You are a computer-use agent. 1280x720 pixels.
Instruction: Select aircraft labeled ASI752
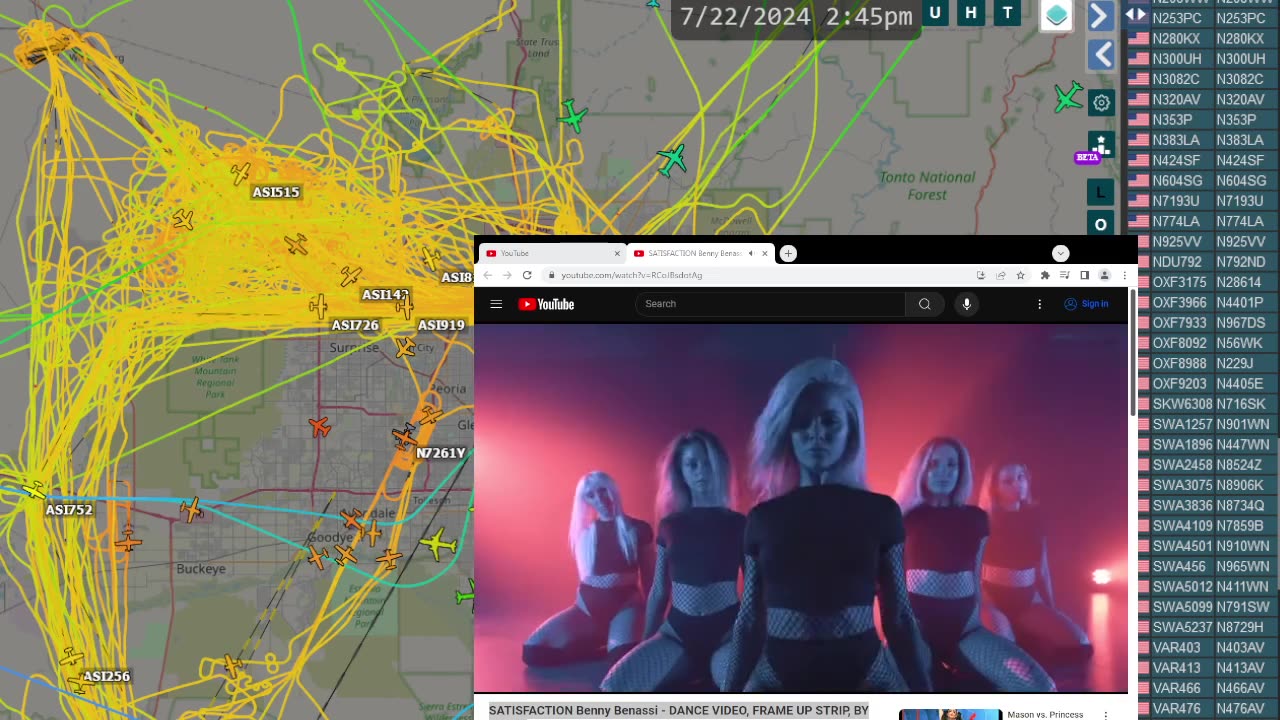(x=69, y=510)
